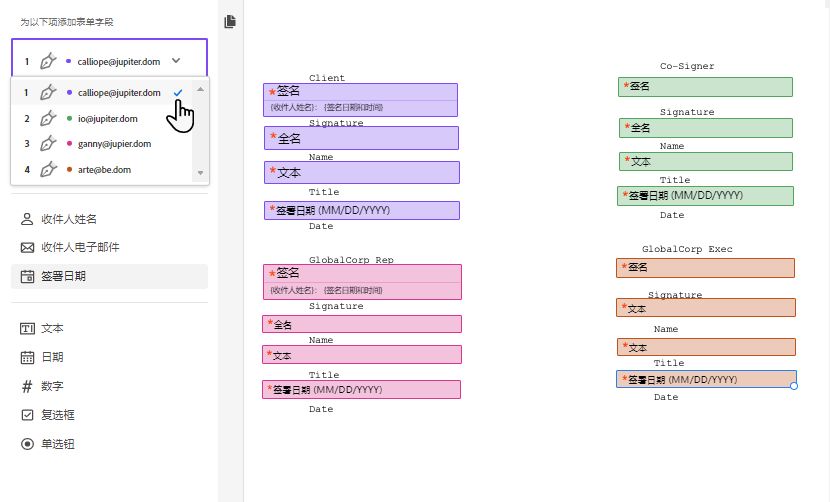Add a 复选框 checkbox field
The height and width of the screenshot is (502, 830).
(110, 415)
